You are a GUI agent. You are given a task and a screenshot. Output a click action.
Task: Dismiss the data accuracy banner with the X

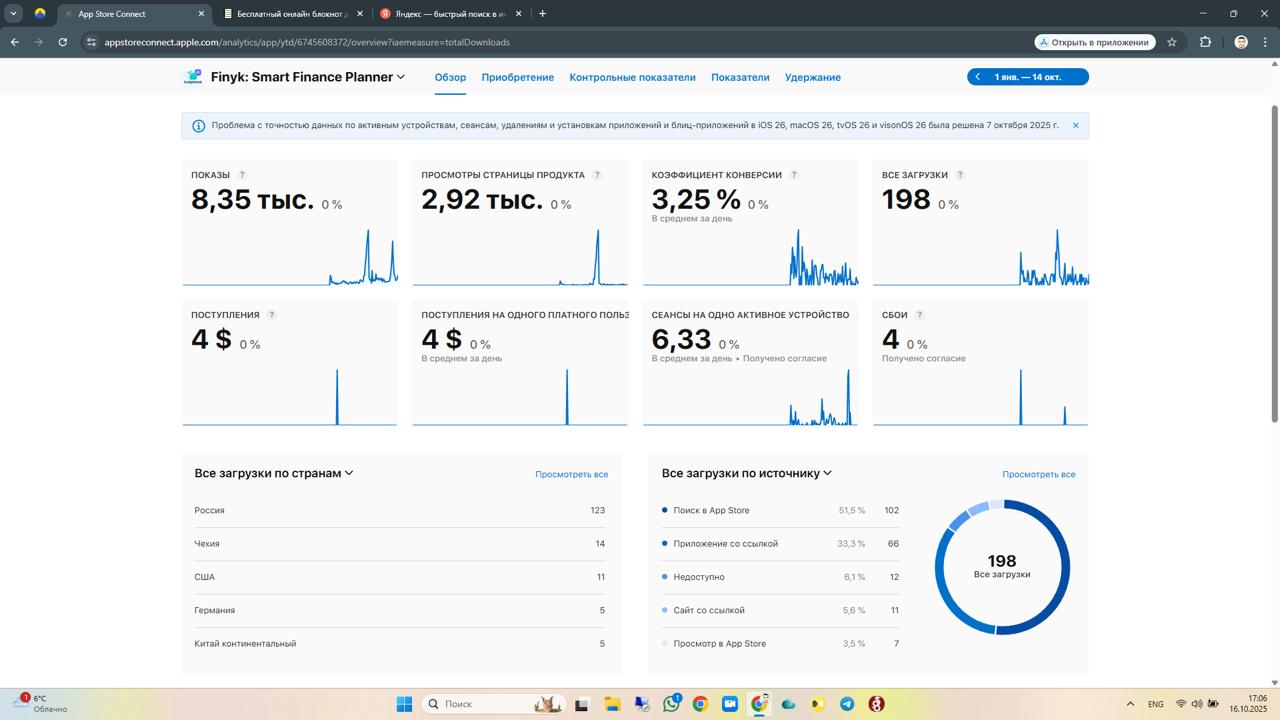1075,125
